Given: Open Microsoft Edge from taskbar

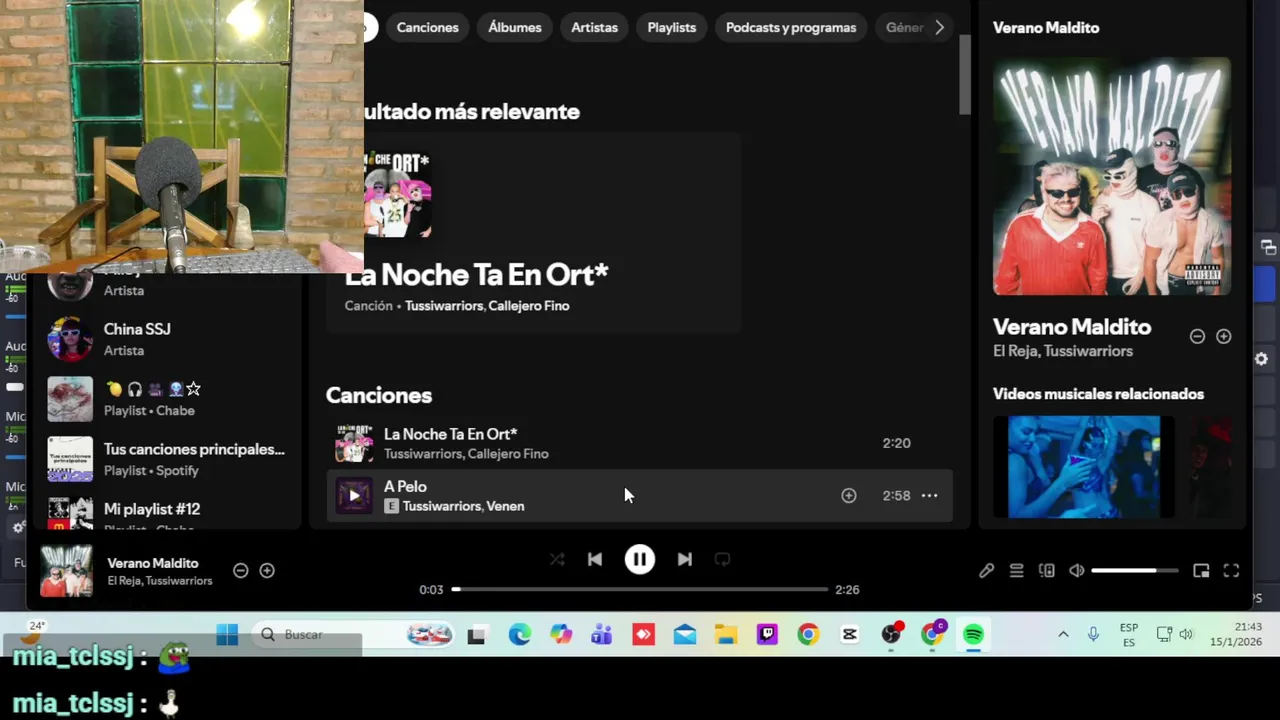Looking at the screenshot, I should (x=519, y=634).
